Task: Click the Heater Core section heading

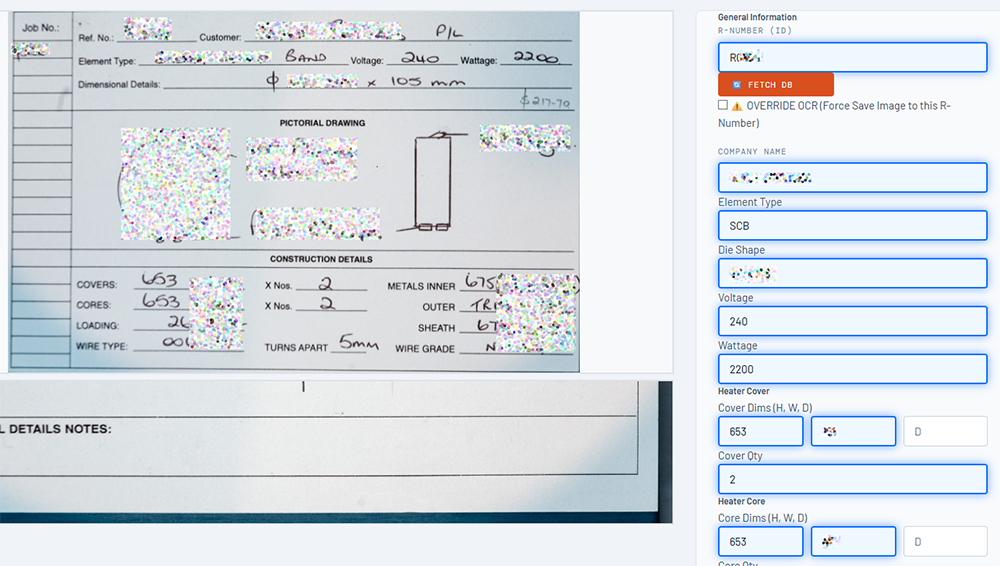Action: click(742, 502)
